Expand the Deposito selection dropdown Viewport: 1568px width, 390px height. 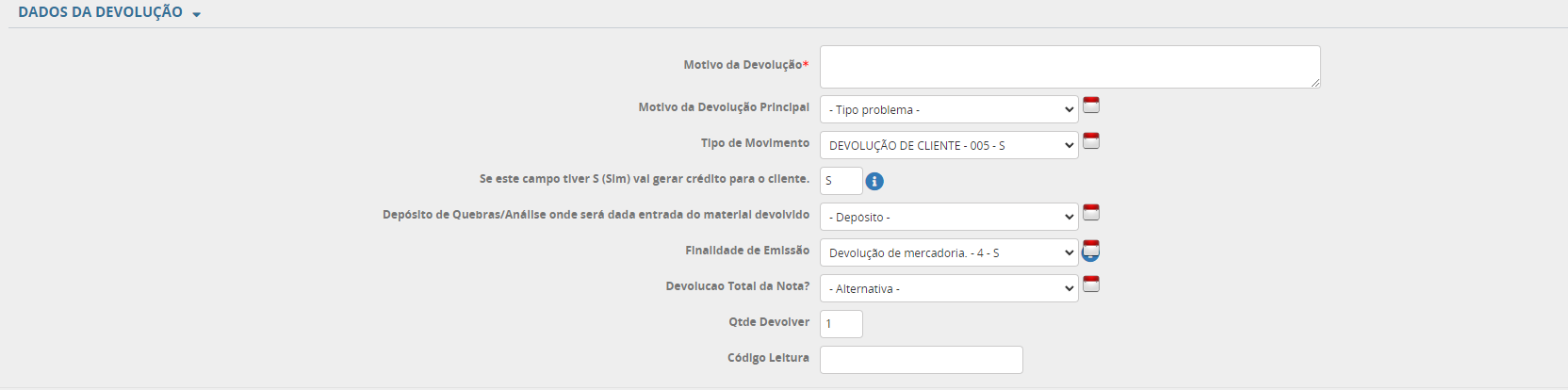[948, 217]
